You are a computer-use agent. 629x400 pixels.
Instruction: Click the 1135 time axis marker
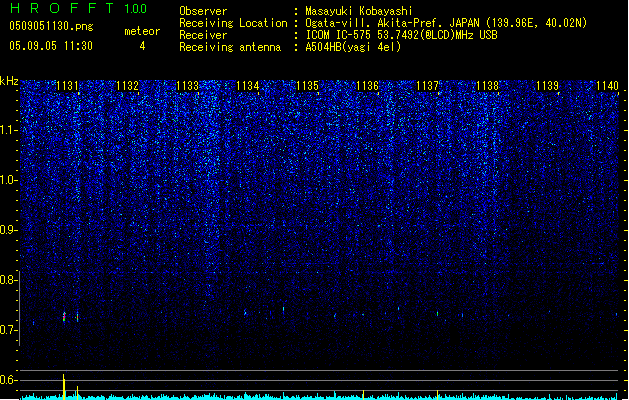[307, 85]
